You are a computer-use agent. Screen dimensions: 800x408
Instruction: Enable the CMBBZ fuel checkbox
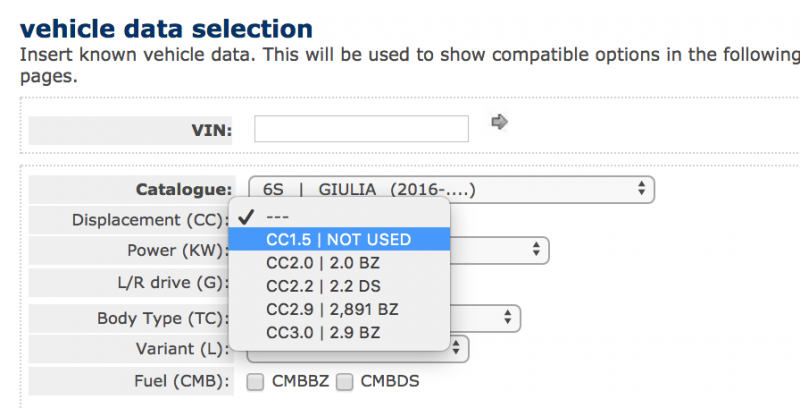256,380
